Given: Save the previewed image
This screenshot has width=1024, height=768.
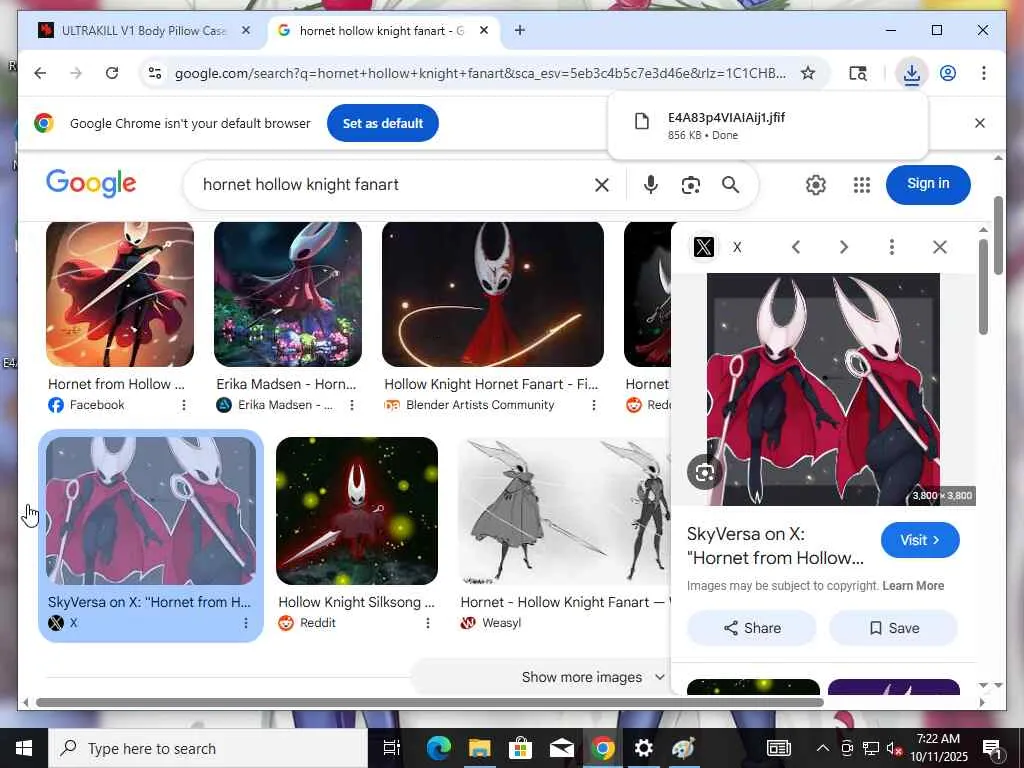Looking at the screenshot, I should point(893,628).
